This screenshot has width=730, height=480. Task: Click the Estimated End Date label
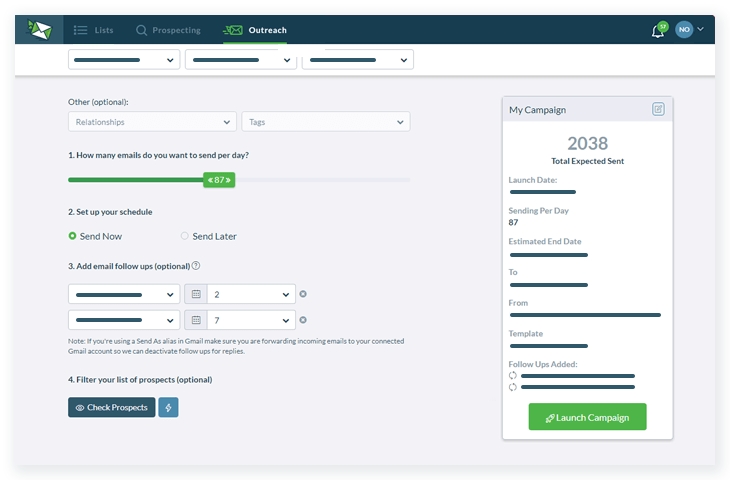(x=545, y=242)
